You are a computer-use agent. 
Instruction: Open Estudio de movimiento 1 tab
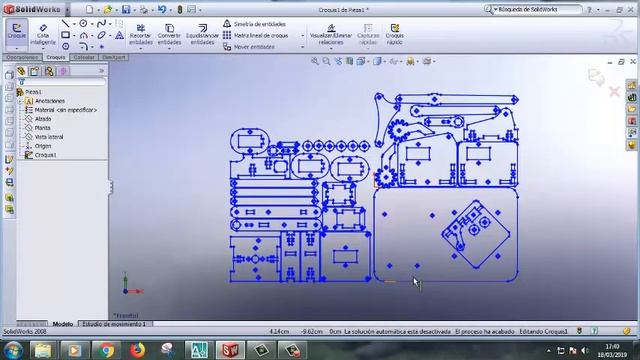point(115,324)
